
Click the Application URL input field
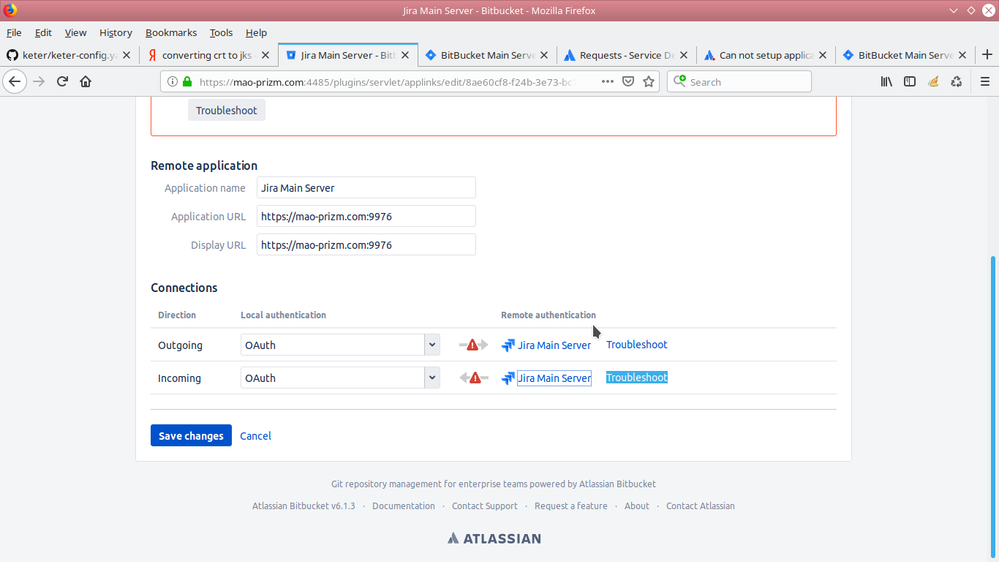[366, 217]
